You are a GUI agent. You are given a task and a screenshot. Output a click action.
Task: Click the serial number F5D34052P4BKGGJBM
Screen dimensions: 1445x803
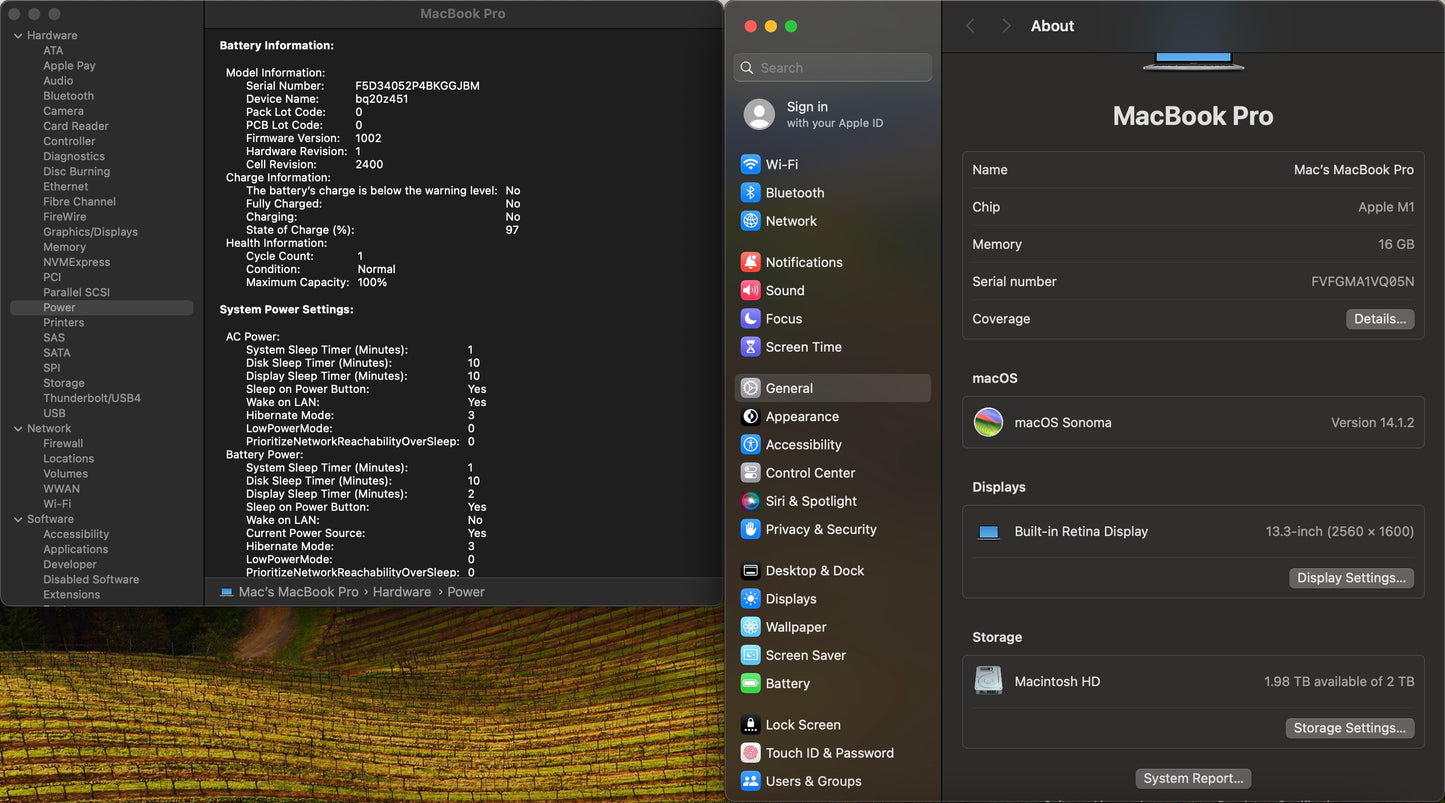point(417,86)
